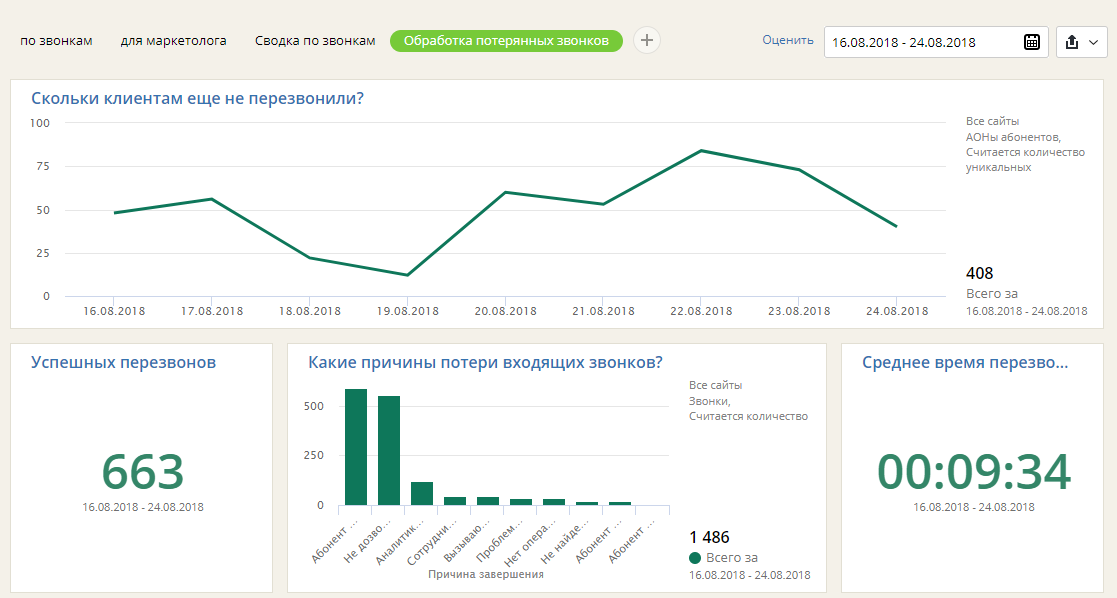Click the "17.08.2018" x-axis date label
The width and height of the screenshot is (1117, 598).
coord(212,311)
